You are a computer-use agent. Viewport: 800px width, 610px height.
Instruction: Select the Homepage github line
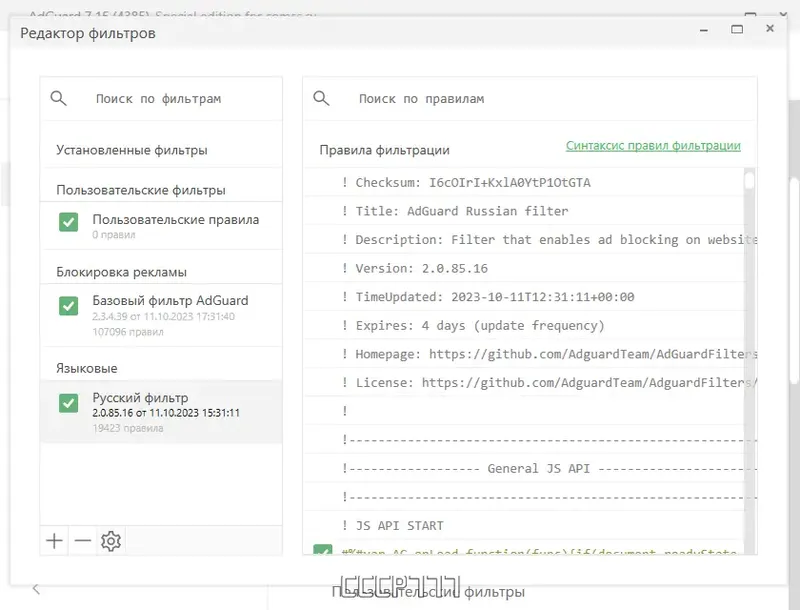coord(524,353)
